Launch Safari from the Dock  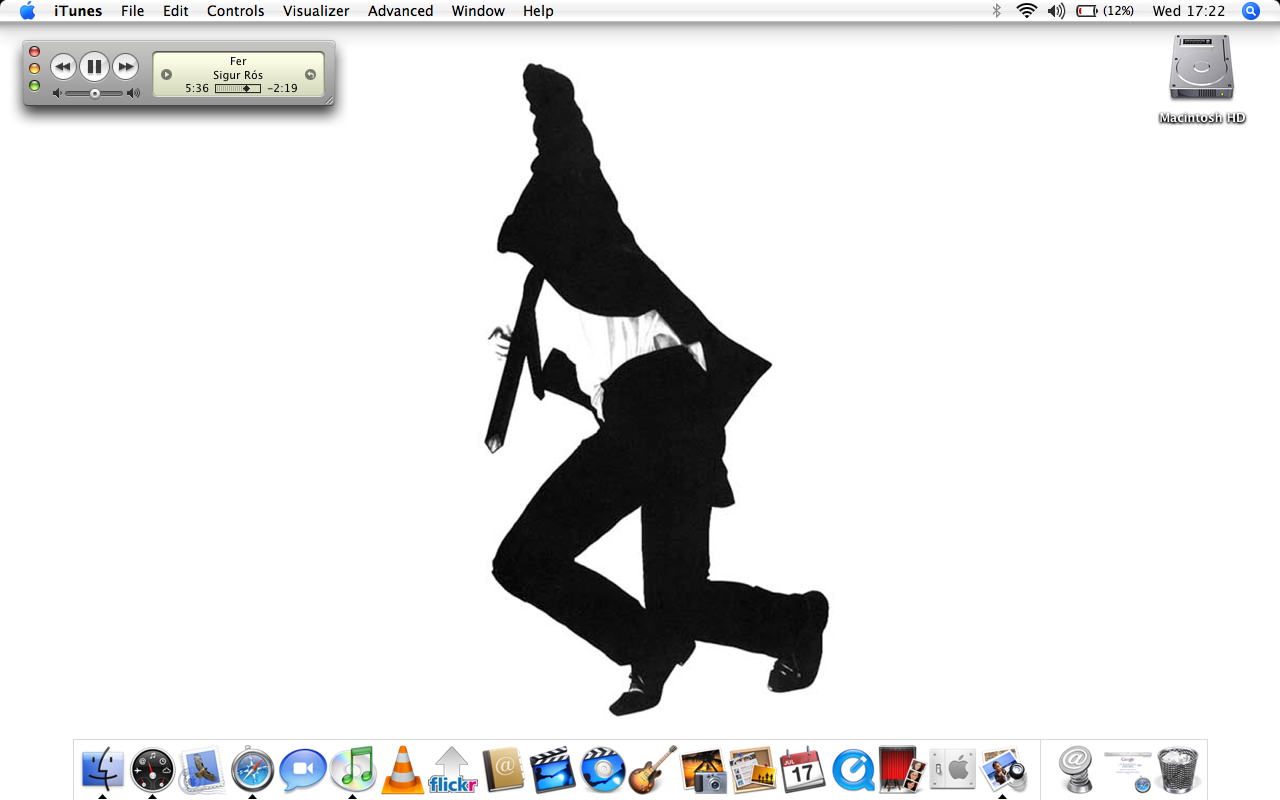click(x=252, y=770)
